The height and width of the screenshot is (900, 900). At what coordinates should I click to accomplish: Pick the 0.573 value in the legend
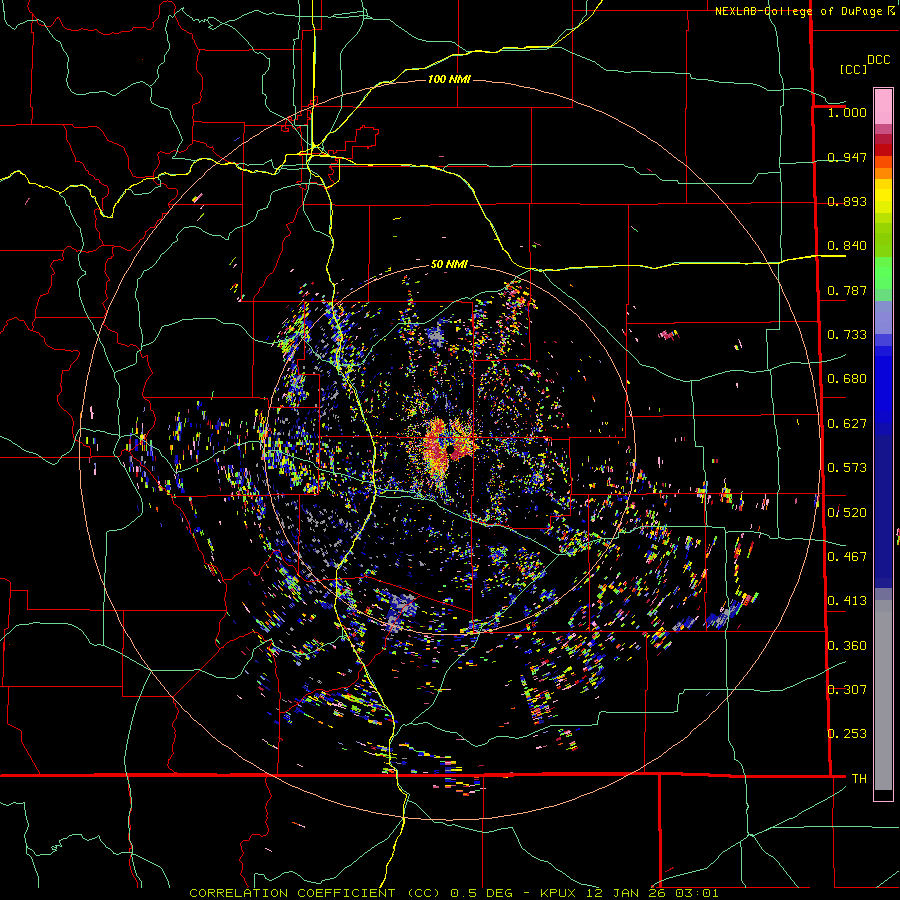[847, 468]
